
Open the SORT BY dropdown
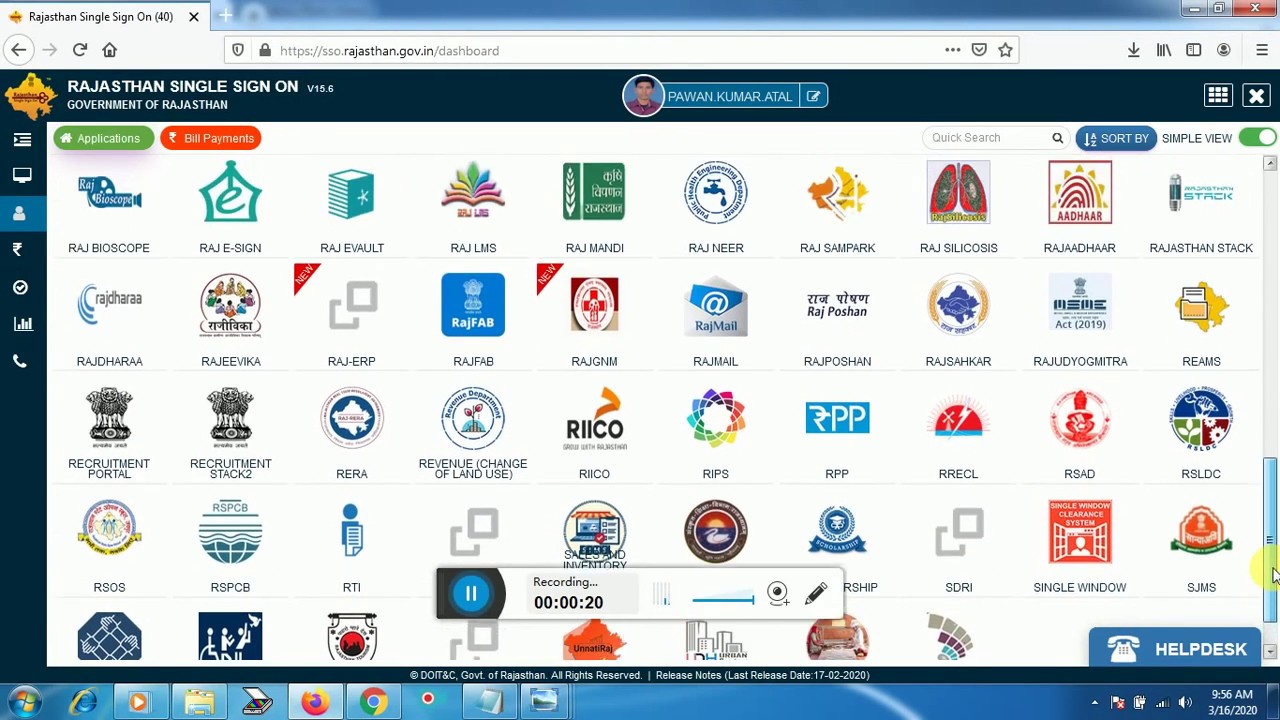click(1116, 138)
